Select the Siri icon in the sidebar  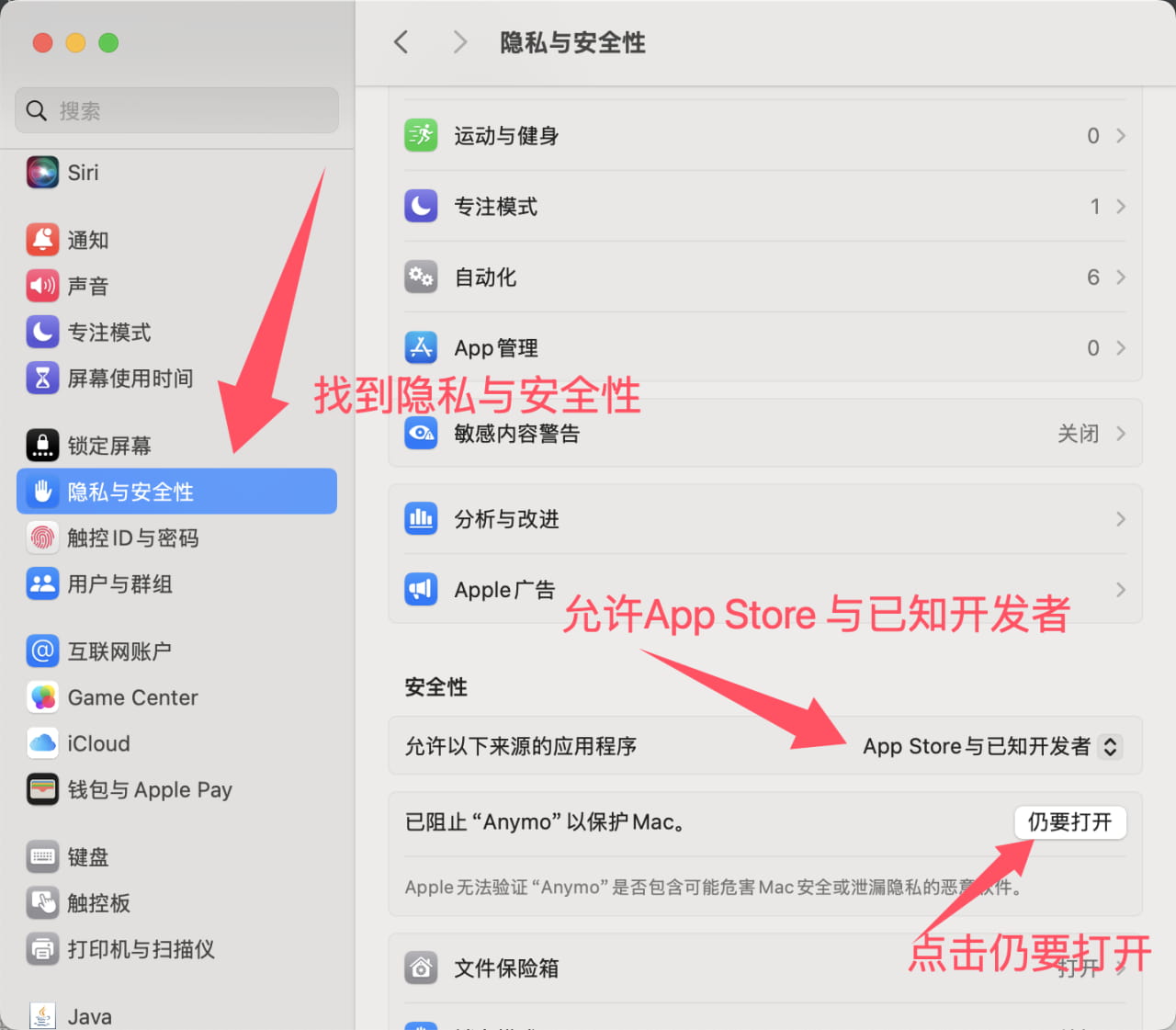click(42, 172)
